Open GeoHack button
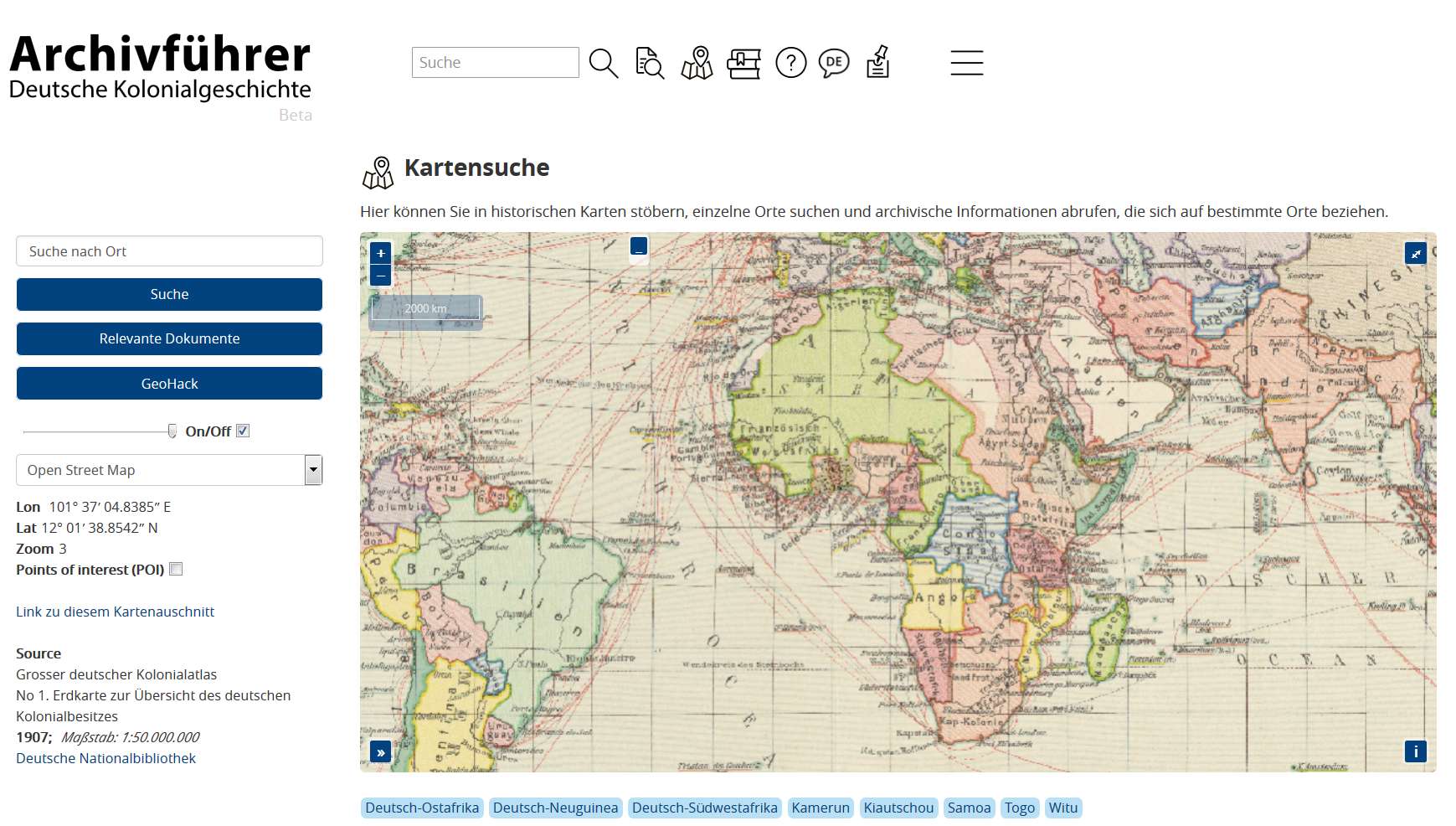The image size is (1456, 826). pyautogui.click(x=169, y=384)
